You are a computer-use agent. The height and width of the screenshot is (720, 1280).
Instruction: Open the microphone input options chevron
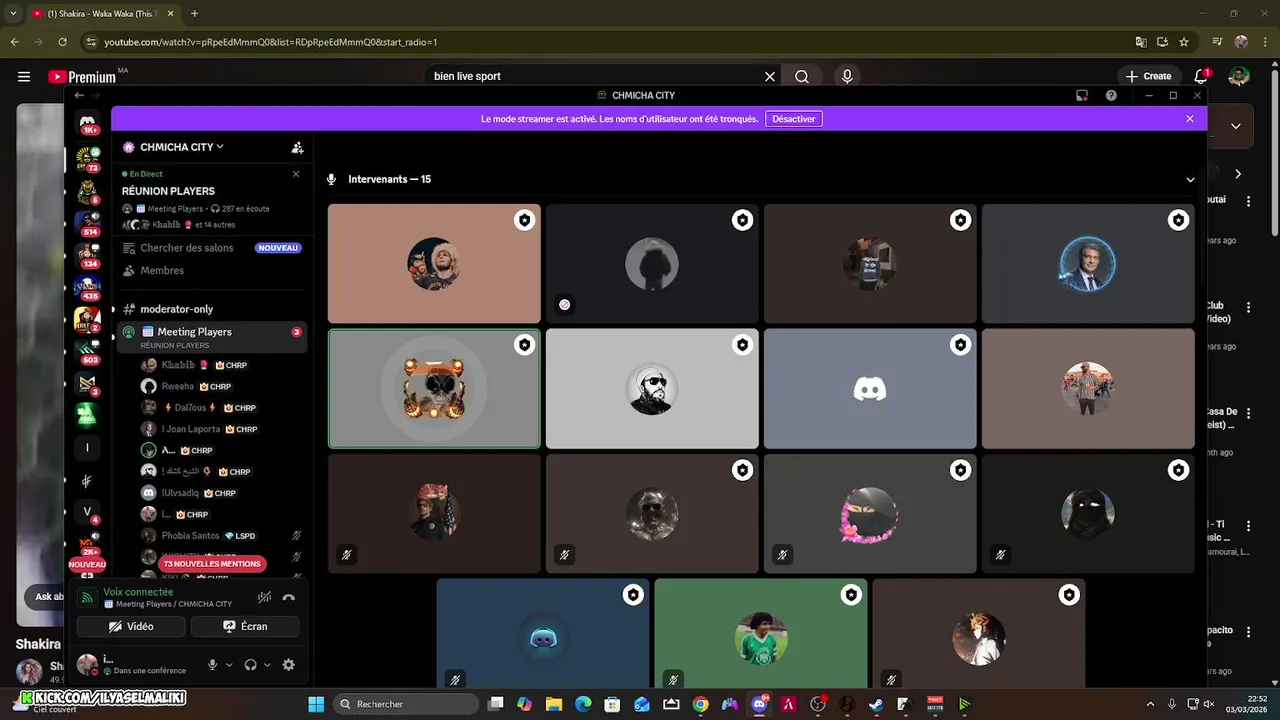[x=229, y=665]
